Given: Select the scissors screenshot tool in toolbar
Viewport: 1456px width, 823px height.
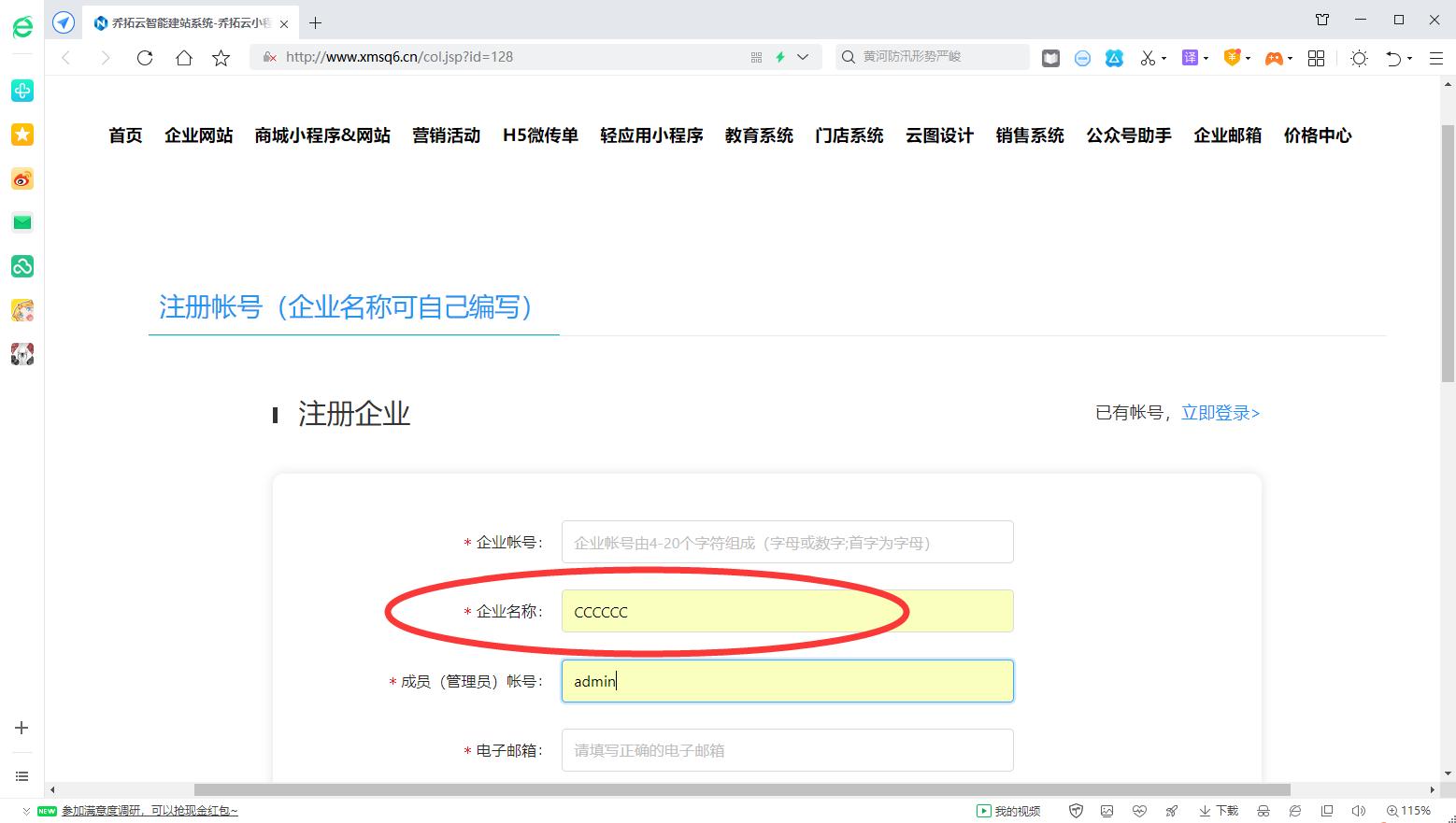Looking at the screenshot, I should [1149, 57].
